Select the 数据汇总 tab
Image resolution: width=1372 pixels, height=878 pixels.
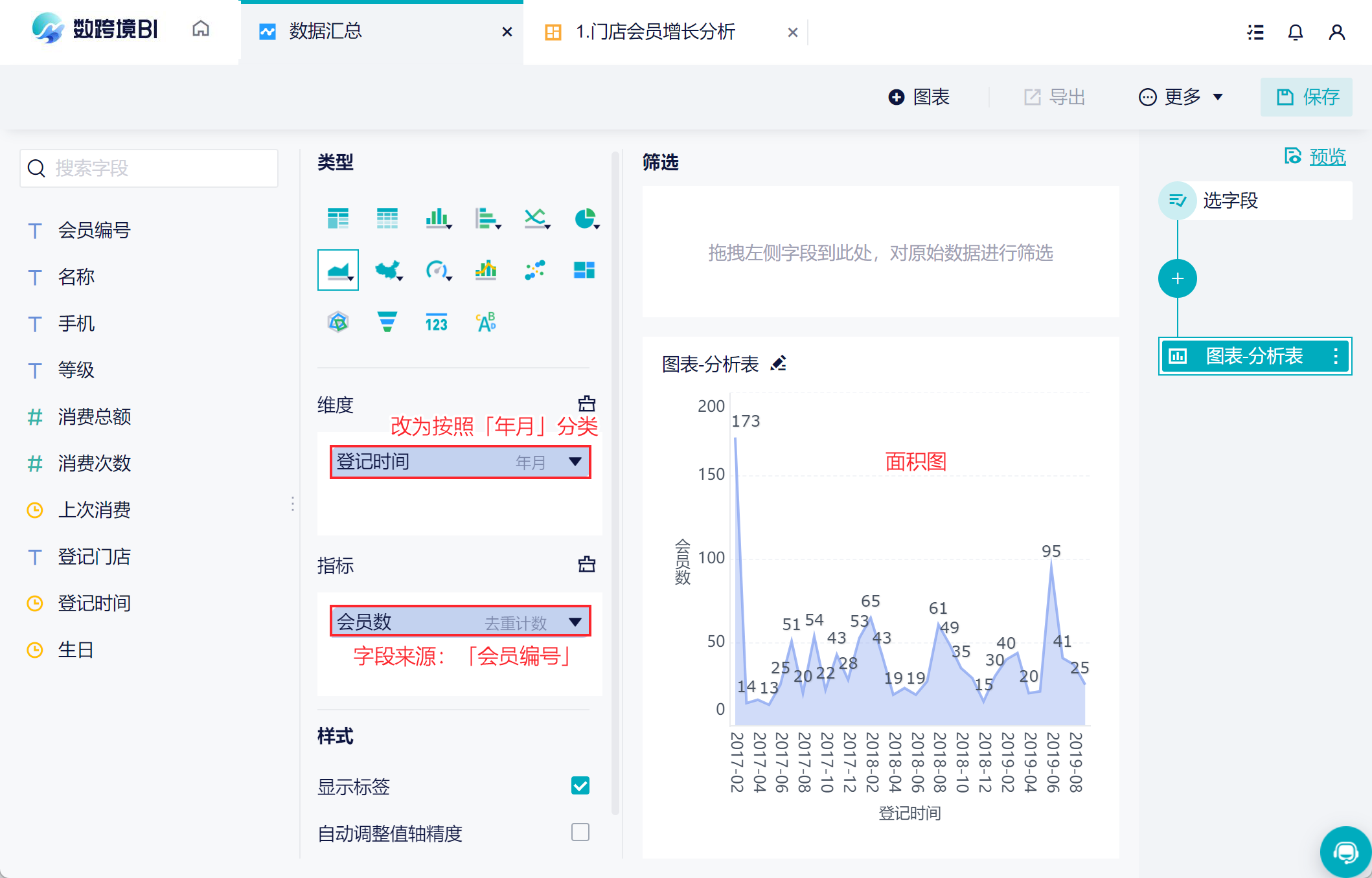325,32
